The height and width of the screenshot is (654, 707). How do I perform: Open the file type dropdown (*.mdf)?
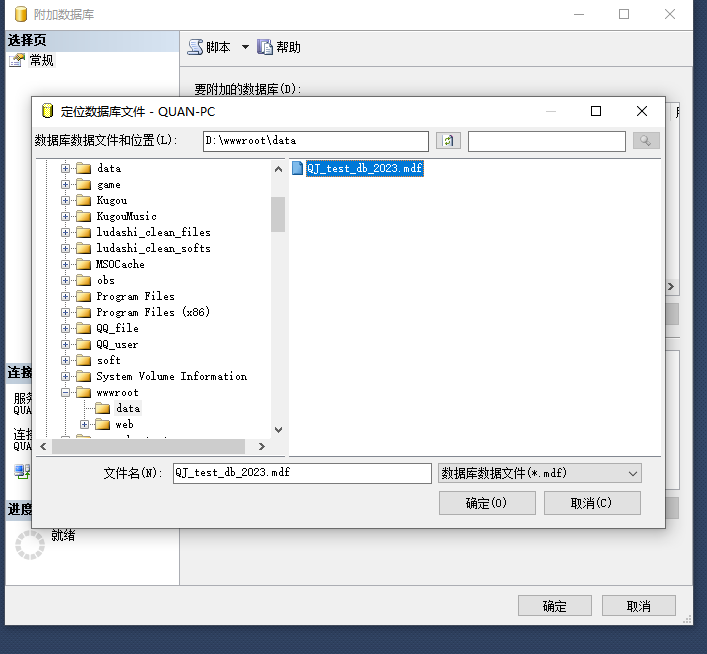coord(633,473)
